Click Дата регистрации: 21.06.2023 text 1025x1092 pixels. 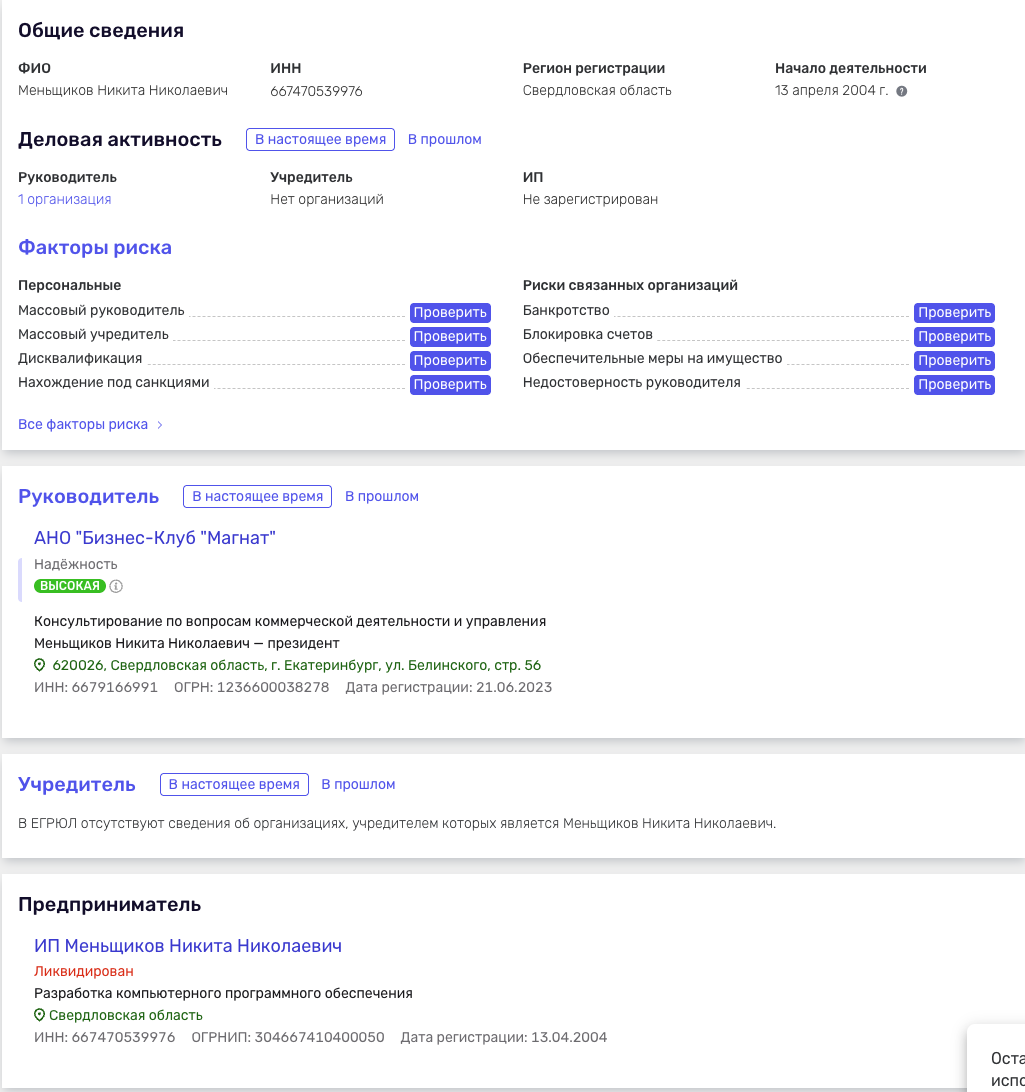[448, 687]
